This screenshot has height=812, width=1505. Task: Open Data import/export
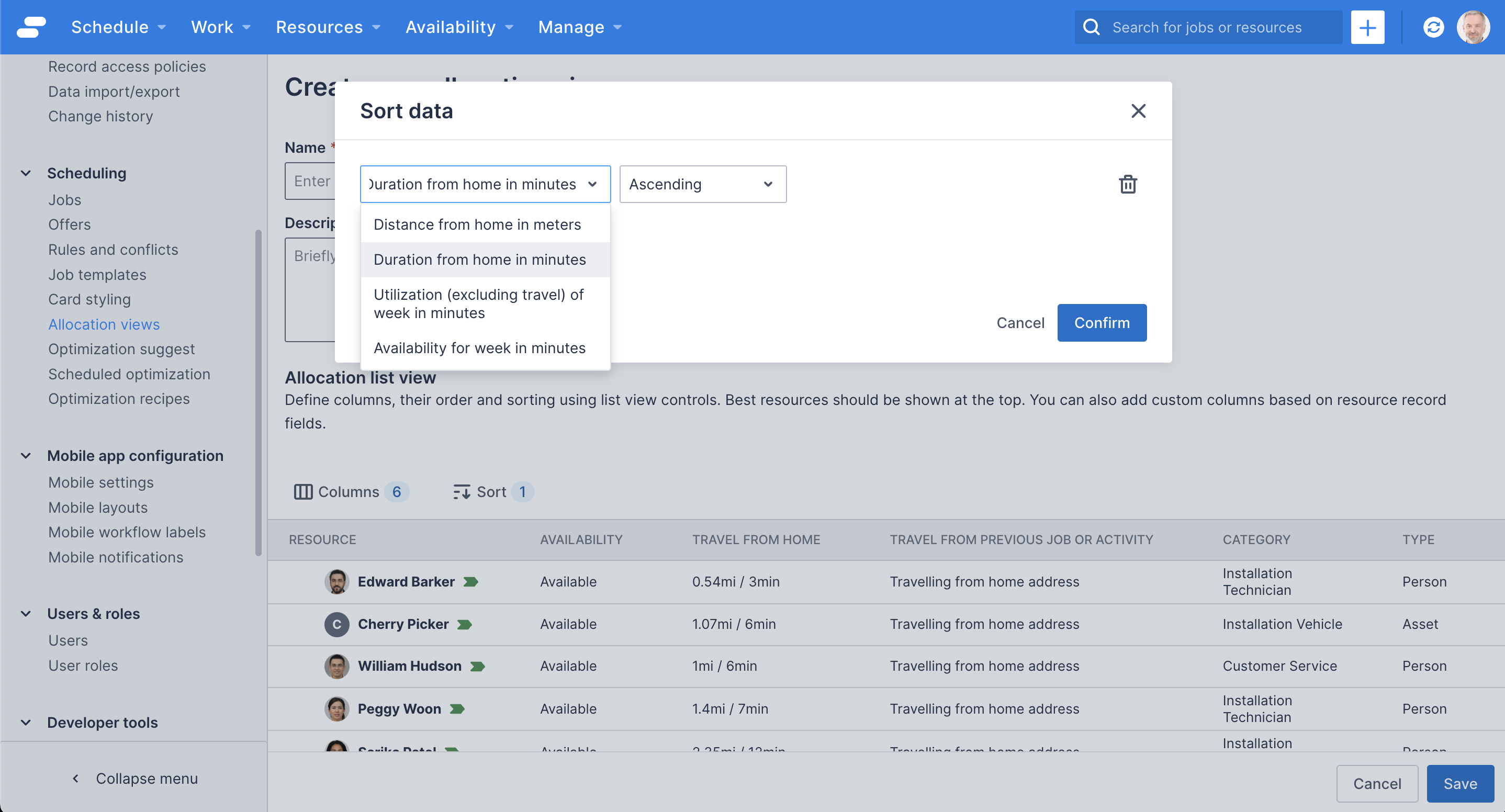(x=114, y=92)
